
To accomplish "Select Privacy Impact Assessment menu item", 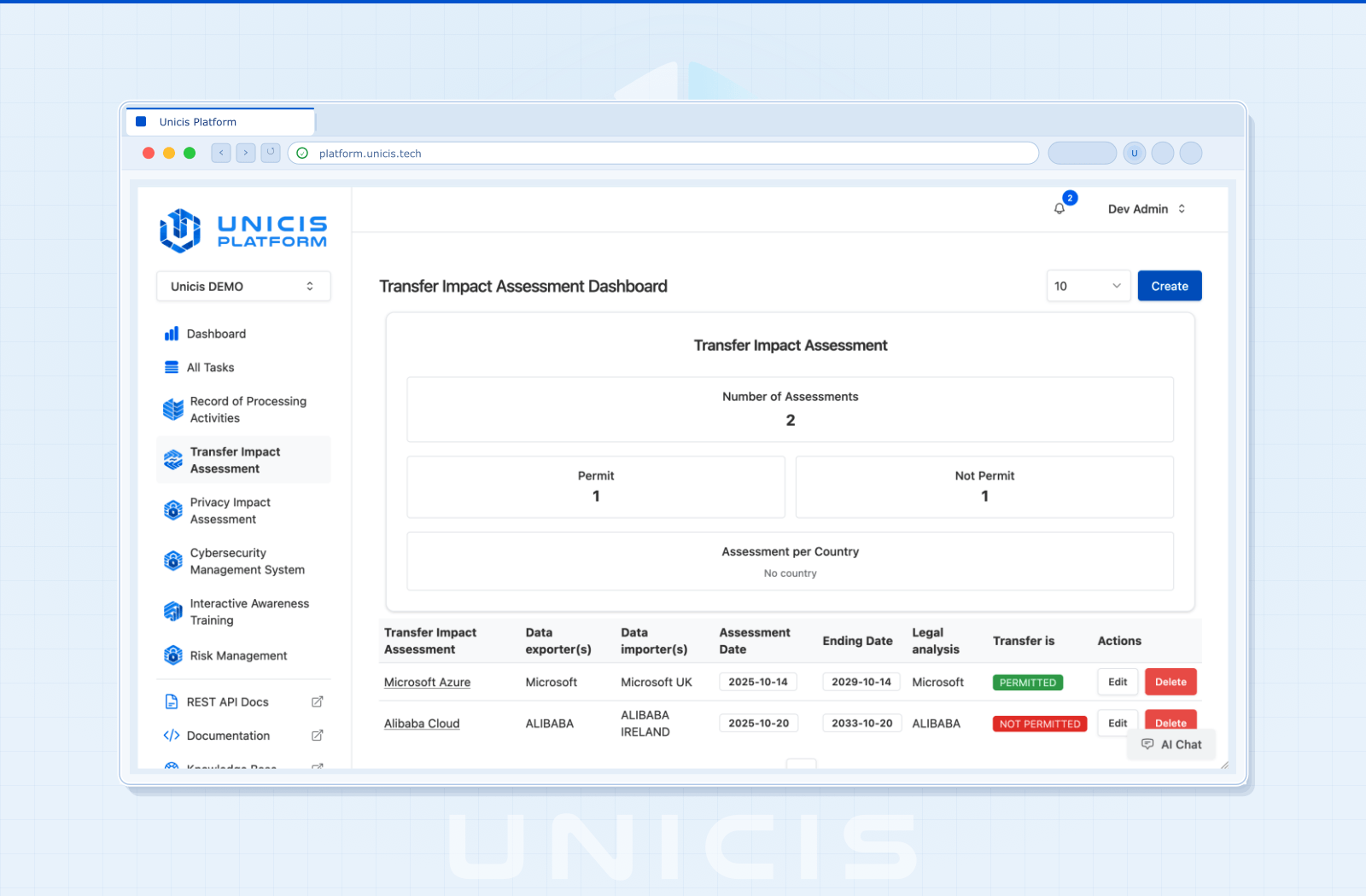I will [x=243, y=510].
